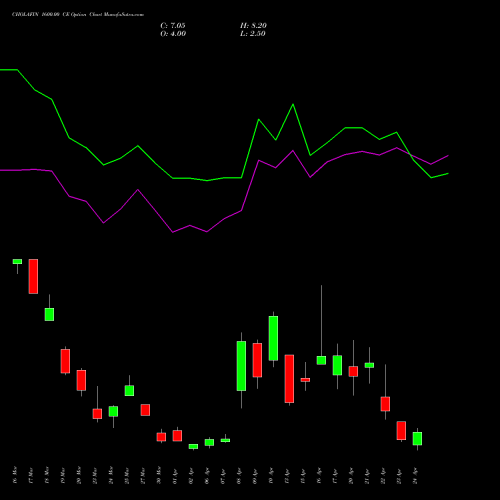
Task: Select the open value 'O: 4.00'
Action: (x=173, y=34)
